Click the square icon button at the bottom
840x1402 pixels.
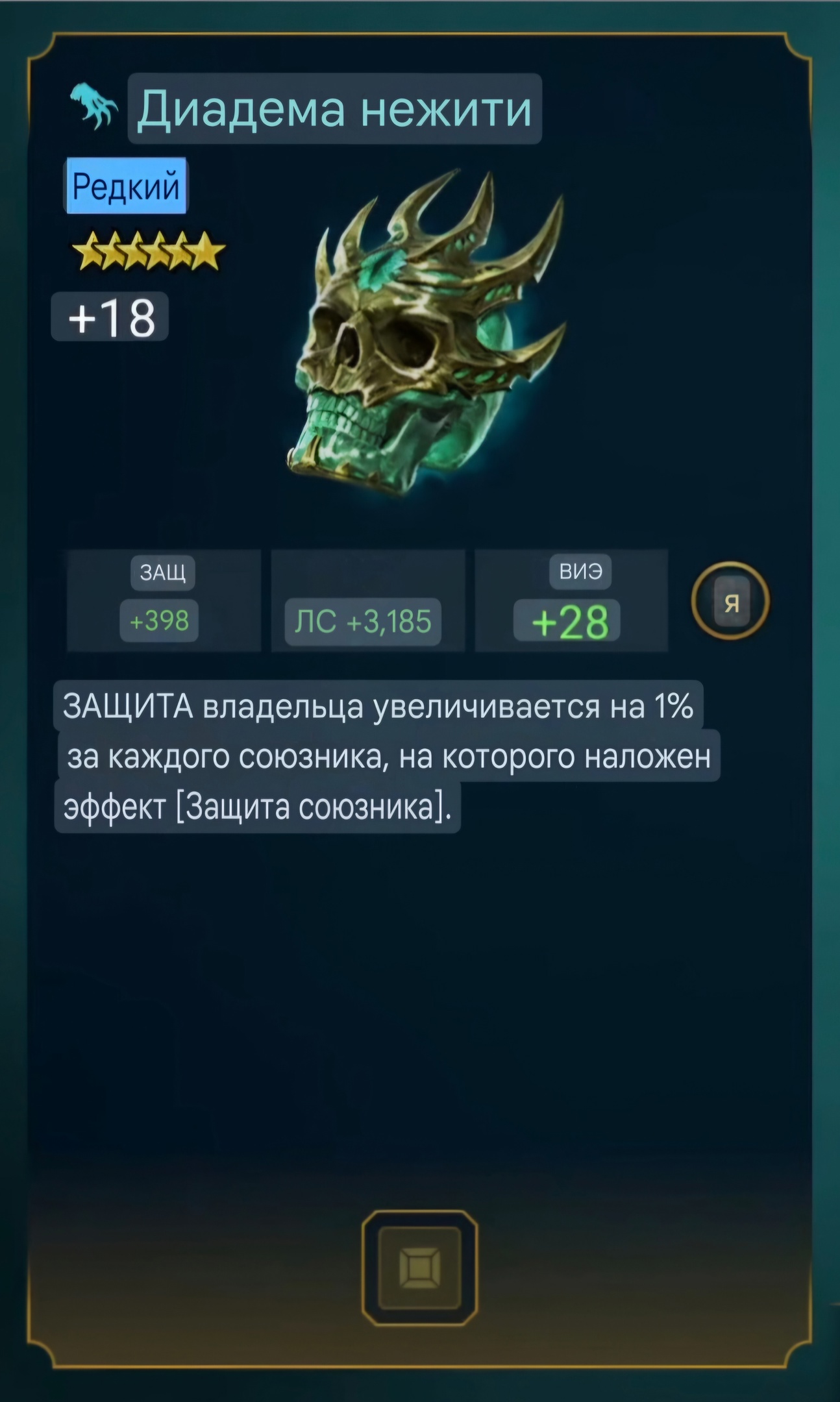pos(420,1268)
